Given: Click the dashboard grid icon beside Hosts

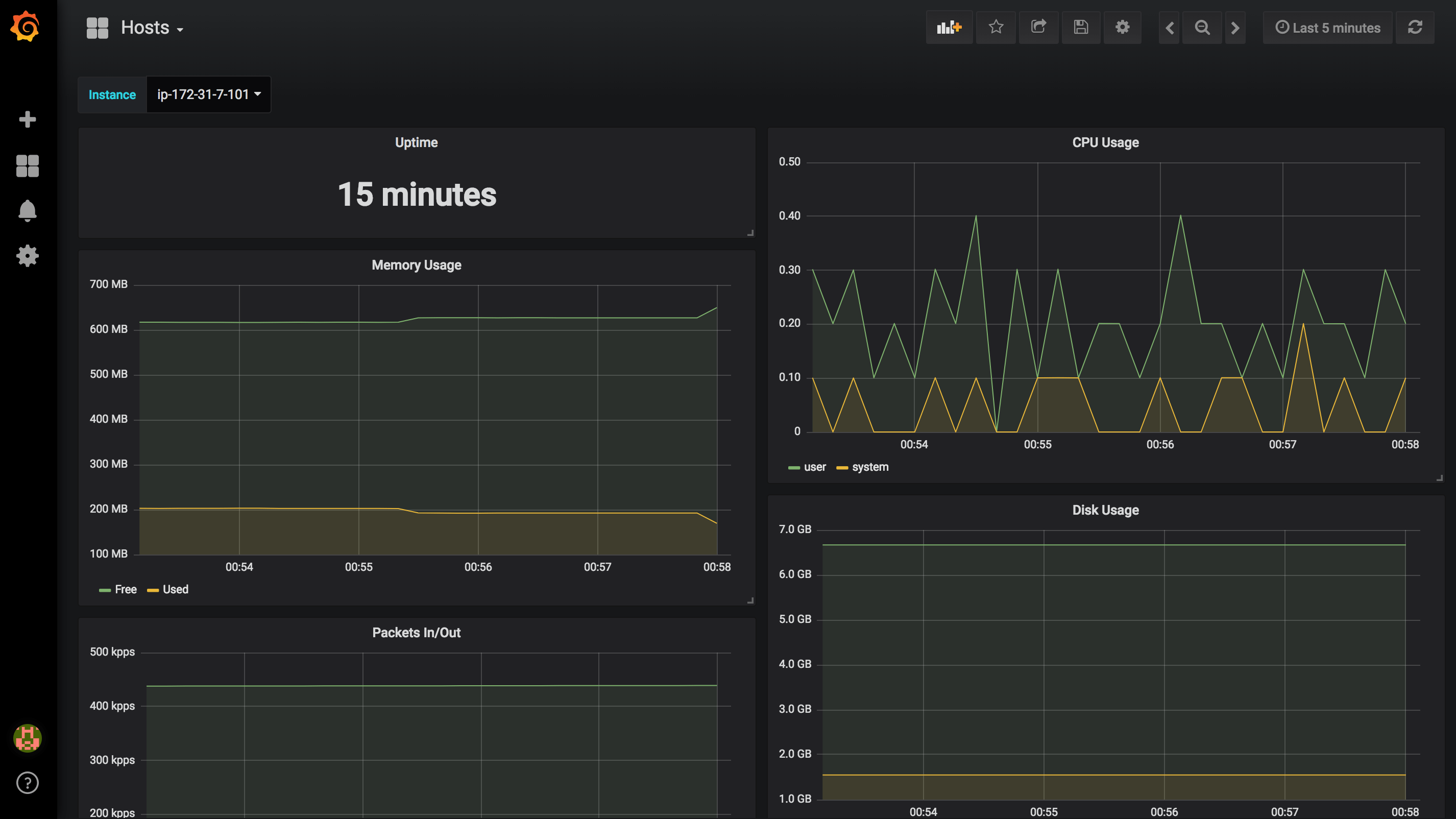Looking at the screenshot, I should coord(97,28).
